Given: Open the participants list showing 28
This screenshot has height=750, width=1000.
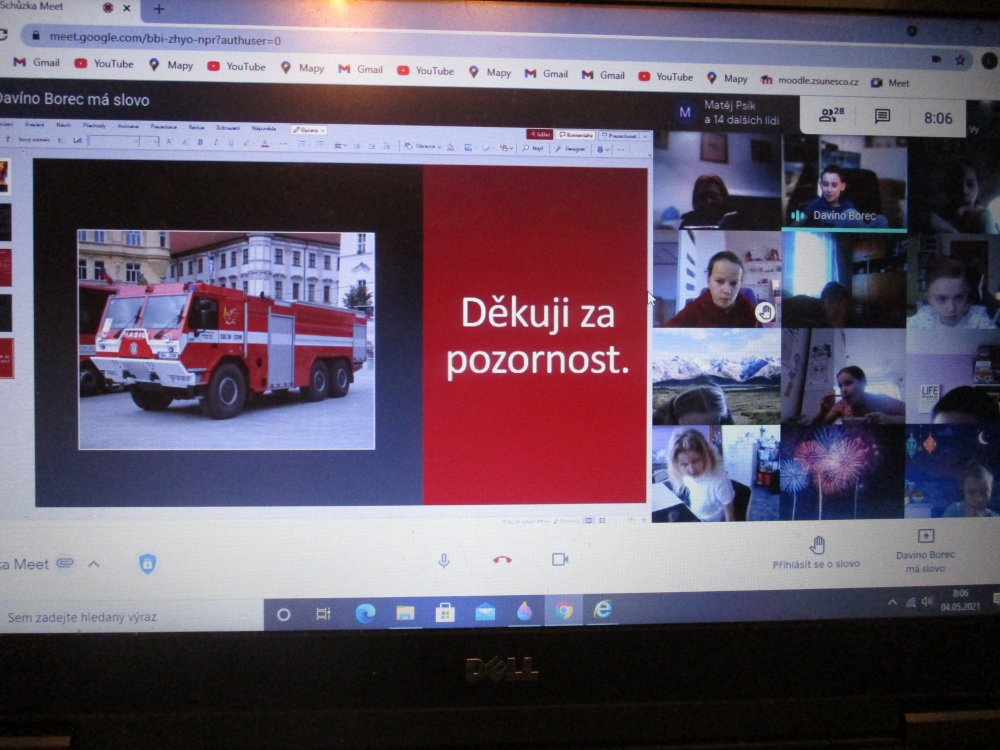Looking at the screenshot, I should (831, 115).
